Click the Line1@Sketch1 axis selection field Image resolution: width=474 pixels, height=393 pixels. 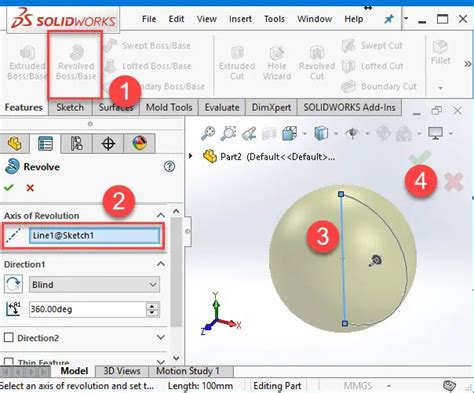point(94,236)
